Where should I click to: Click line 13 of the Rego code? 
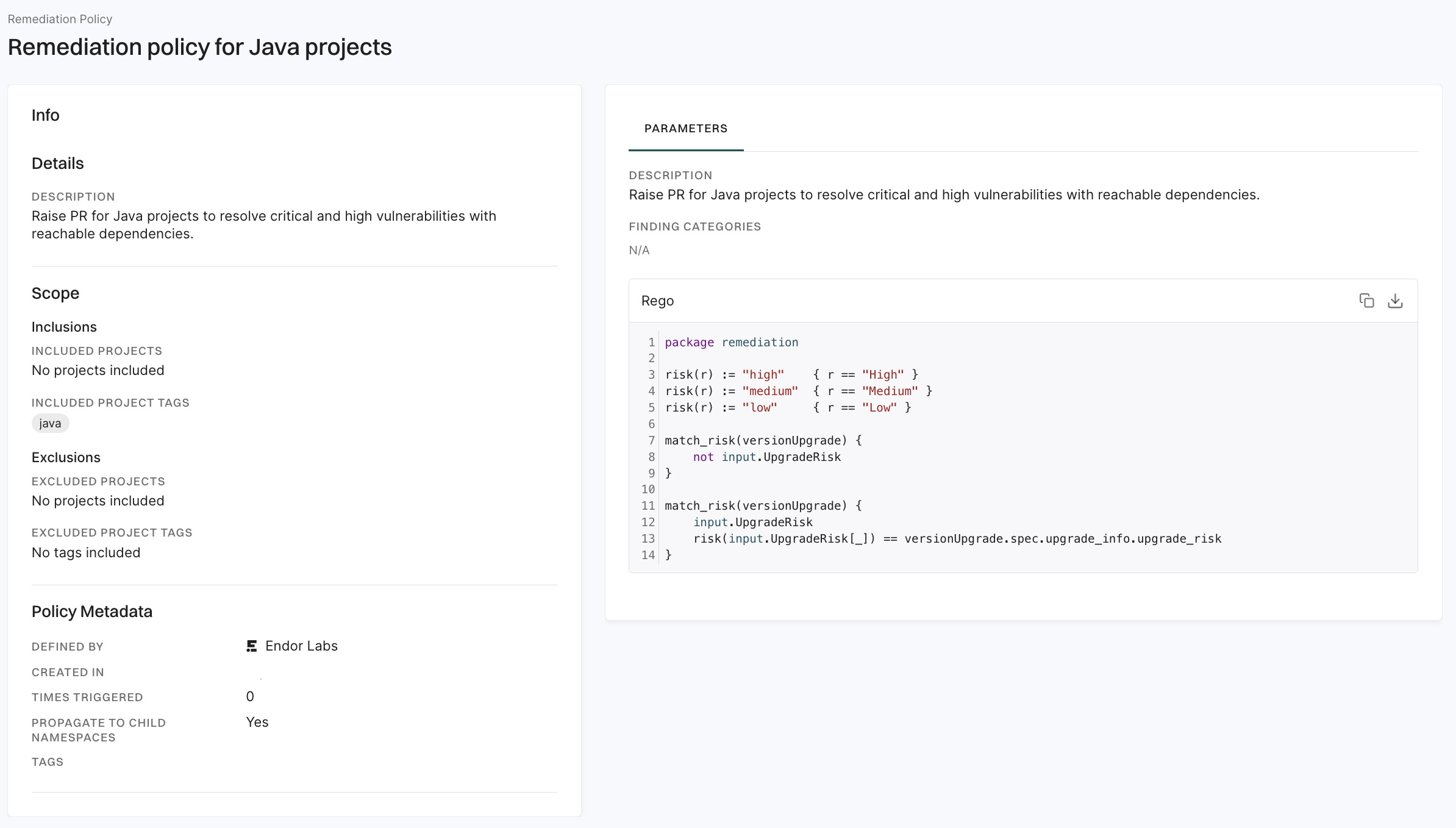pos(957,538)
